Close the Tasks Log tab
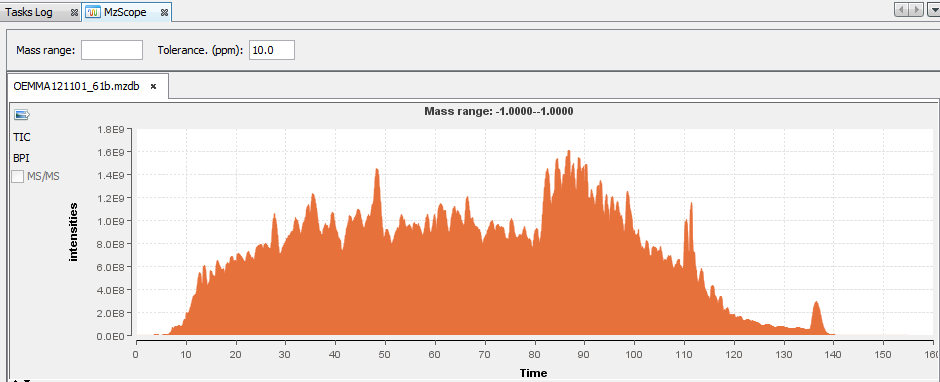 74,13
